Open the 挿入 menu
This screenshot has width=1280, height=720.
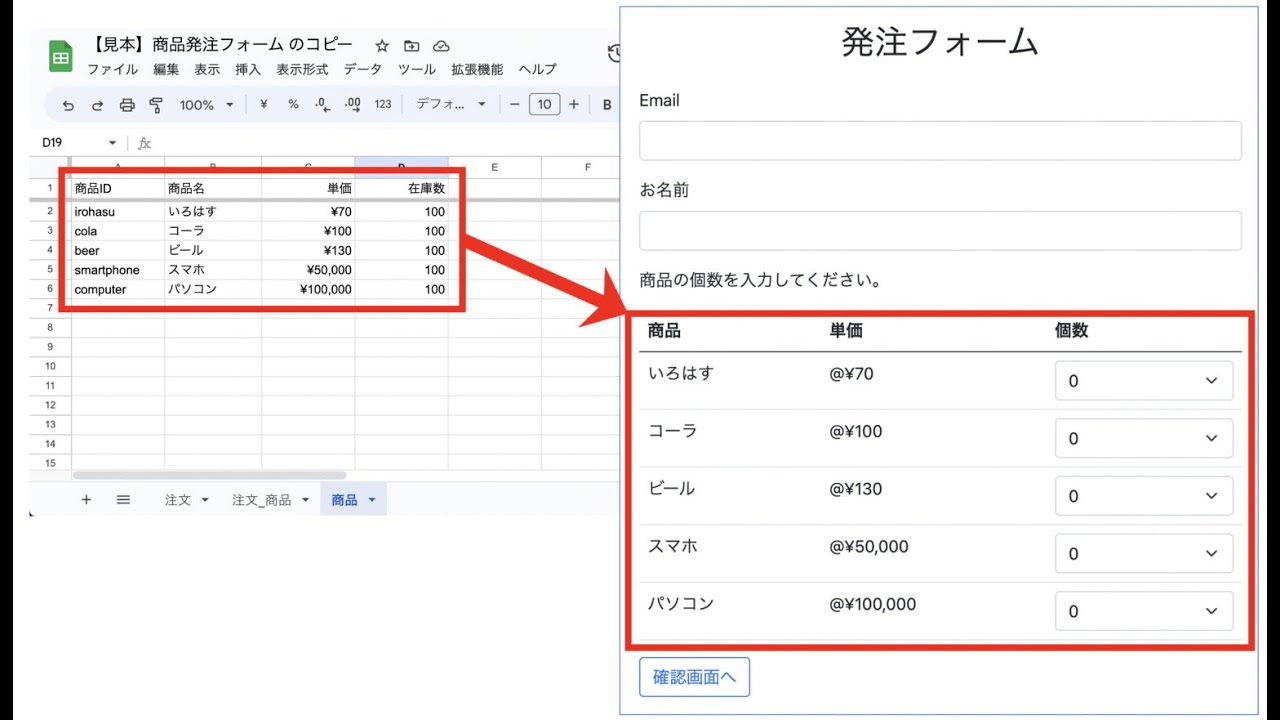point(248,69)
